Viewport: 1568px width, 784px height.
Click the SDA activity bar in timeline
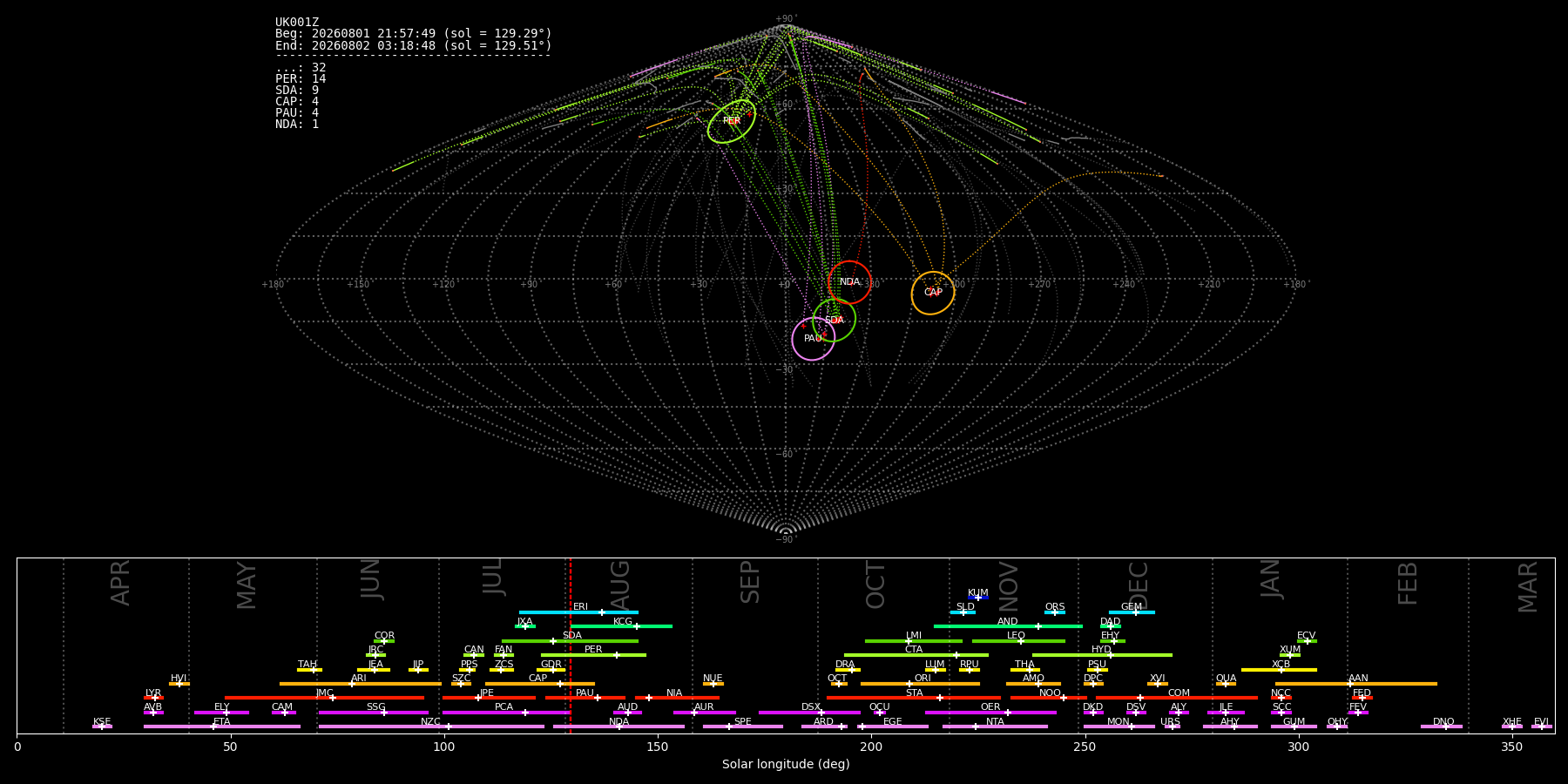[x=570, y=641]
